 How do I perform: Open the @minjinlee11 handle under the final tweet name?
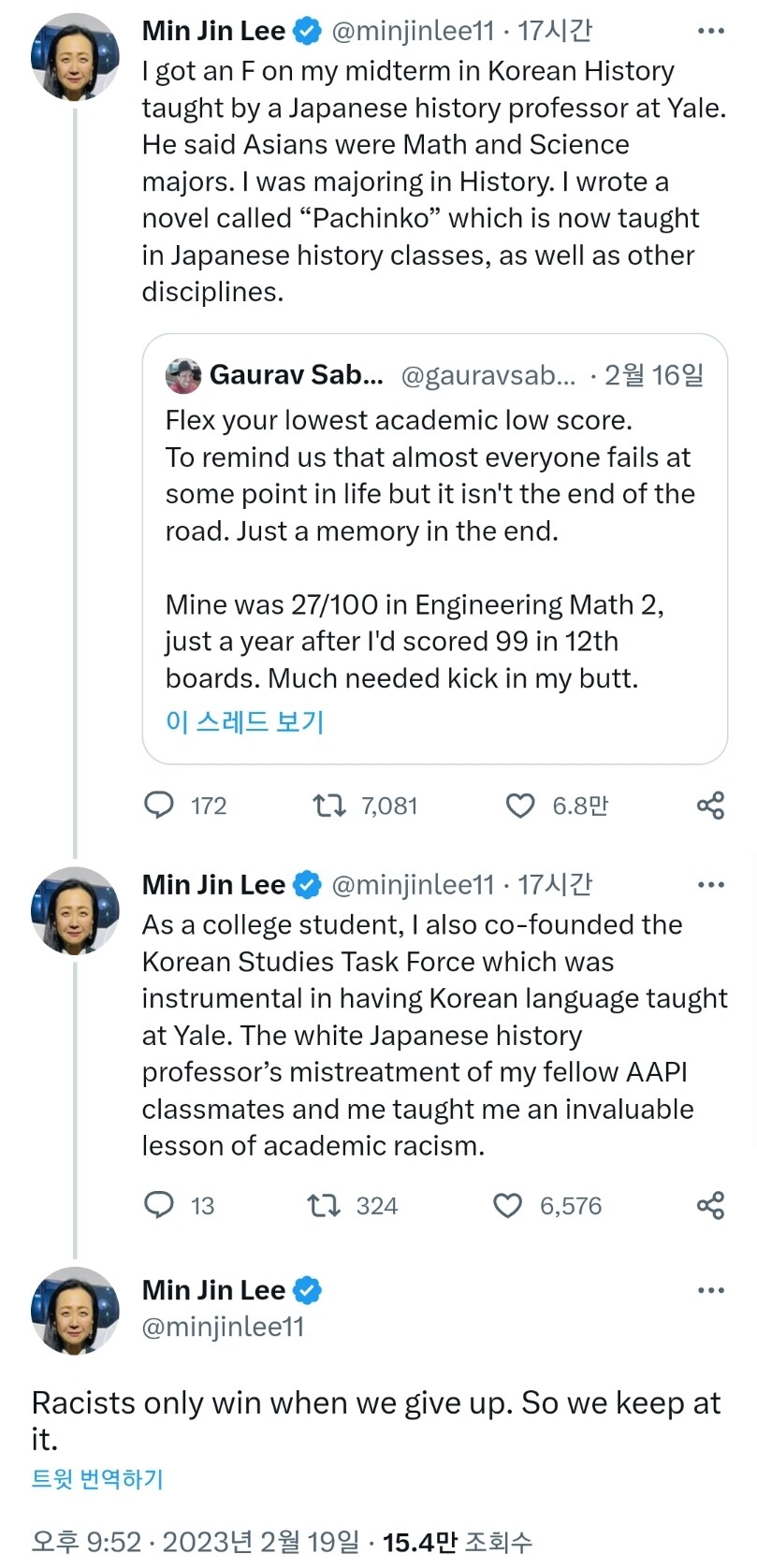pyautogui.click(x=223, y=1327)
